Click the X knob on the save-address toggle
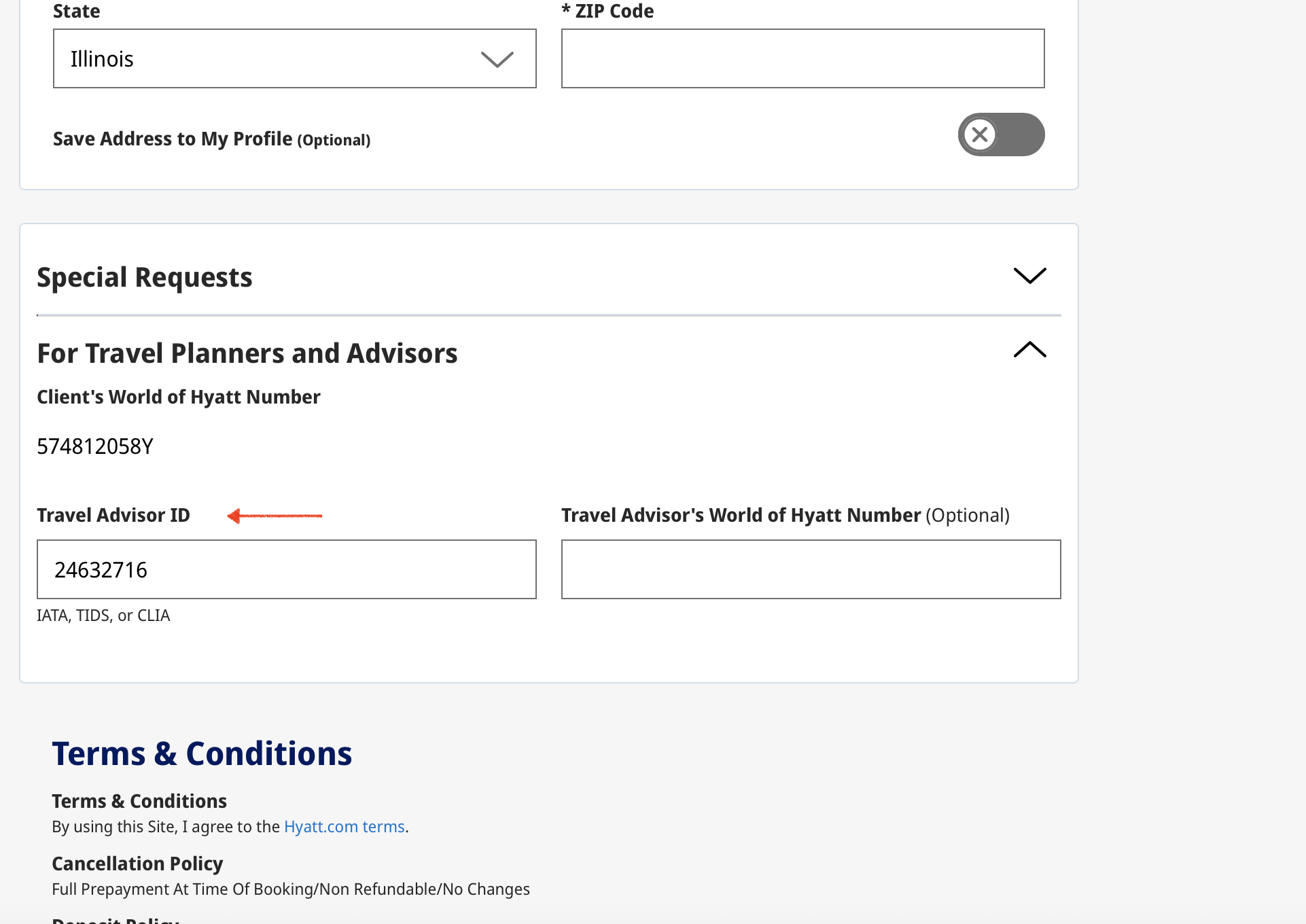 (980, 135)
